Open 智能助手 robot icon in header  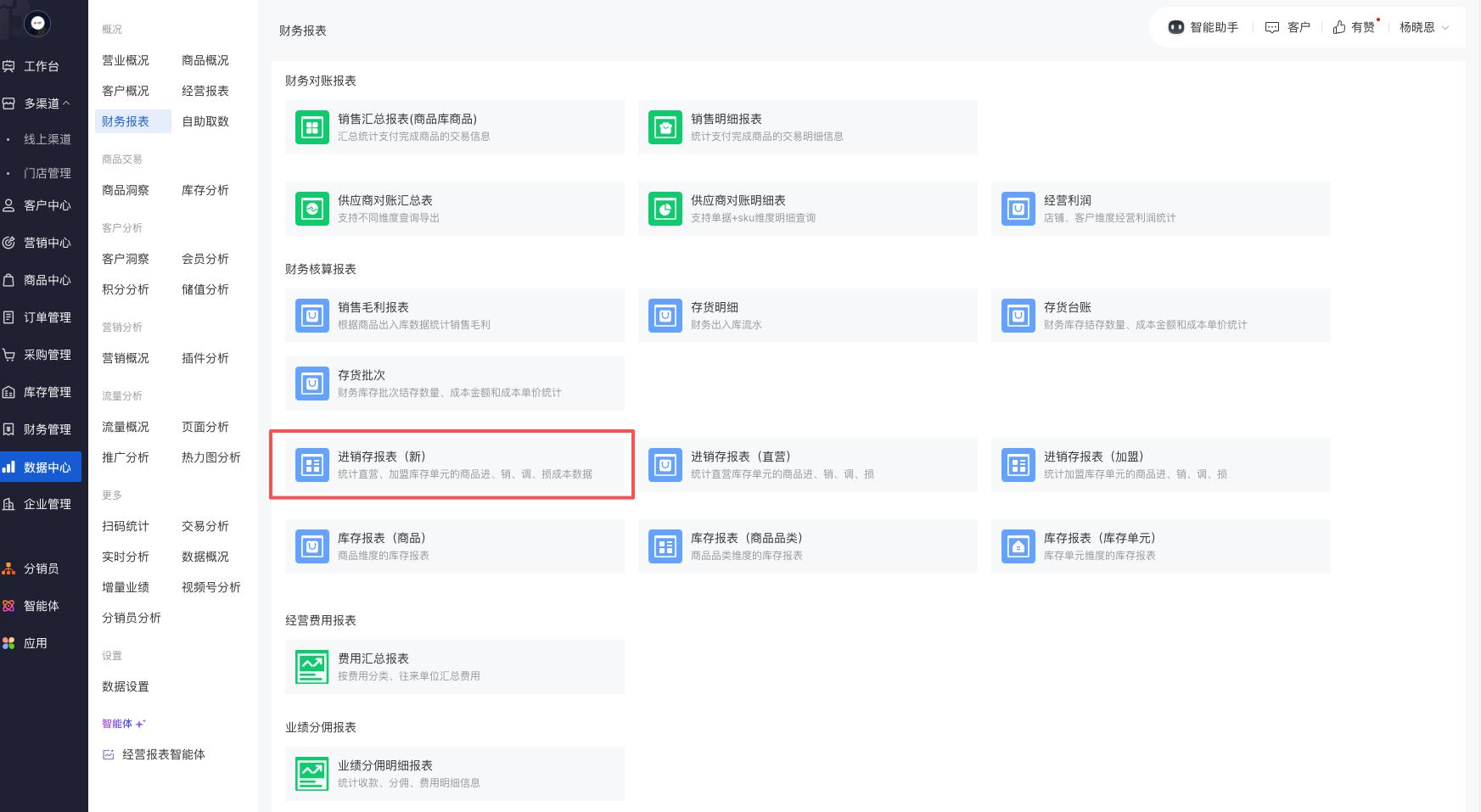click(x=1176, y=27)
